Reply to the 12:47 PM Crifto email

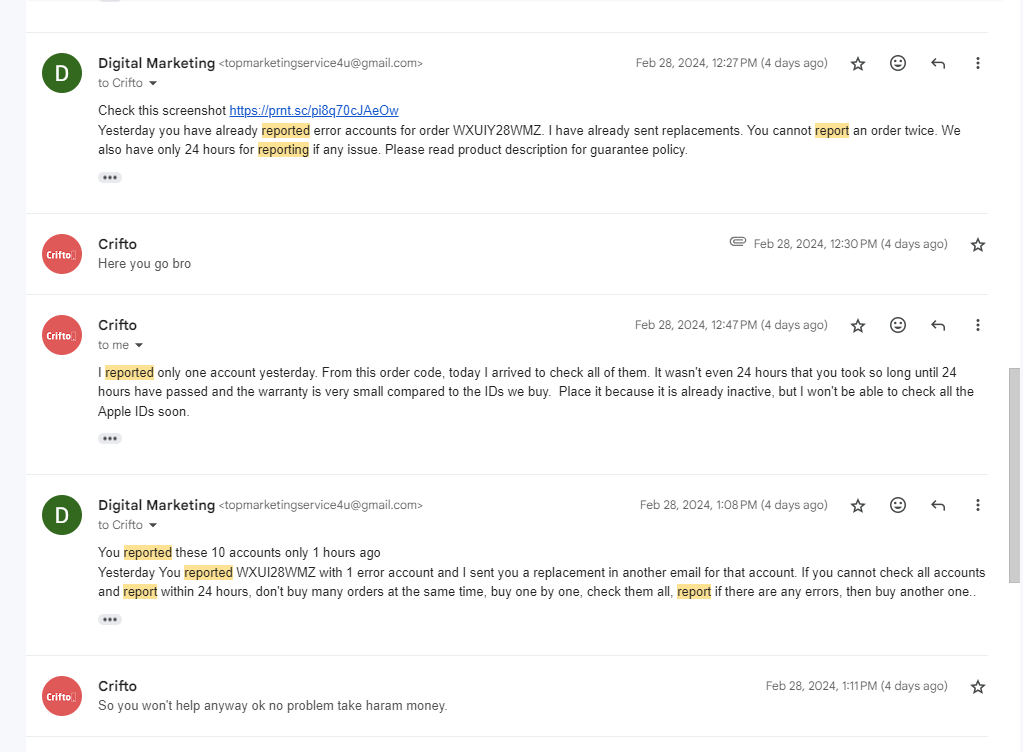[938, 325]
